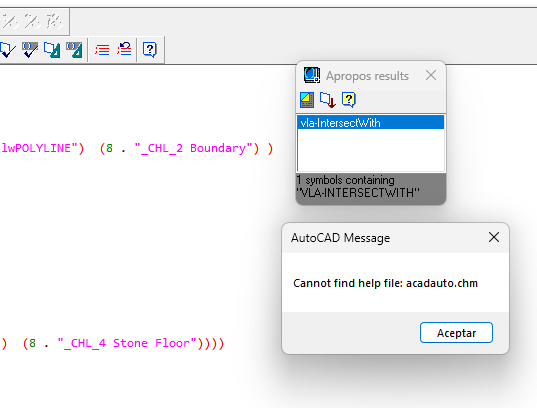Screen dimensions: 537x408
Task: Click the first greyed-out debug toolbar icon
Action: pos(10,21)
